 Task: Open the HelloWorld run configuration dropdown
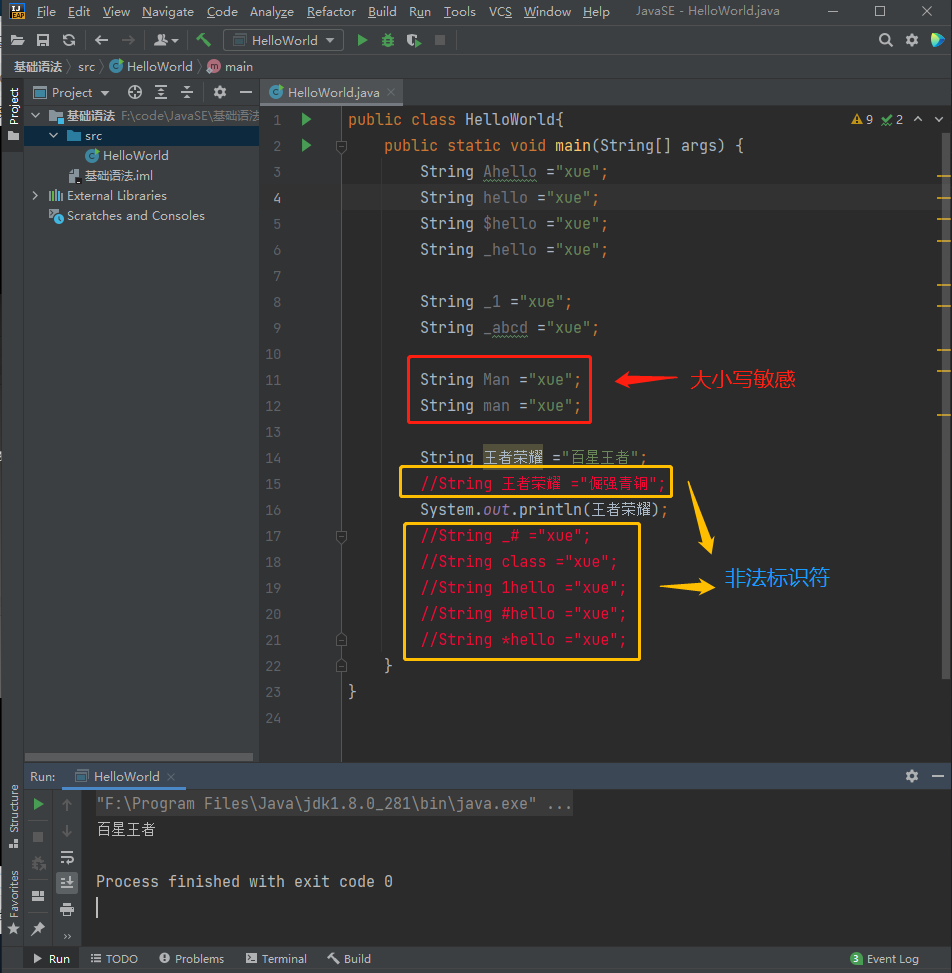coord(284,40)
